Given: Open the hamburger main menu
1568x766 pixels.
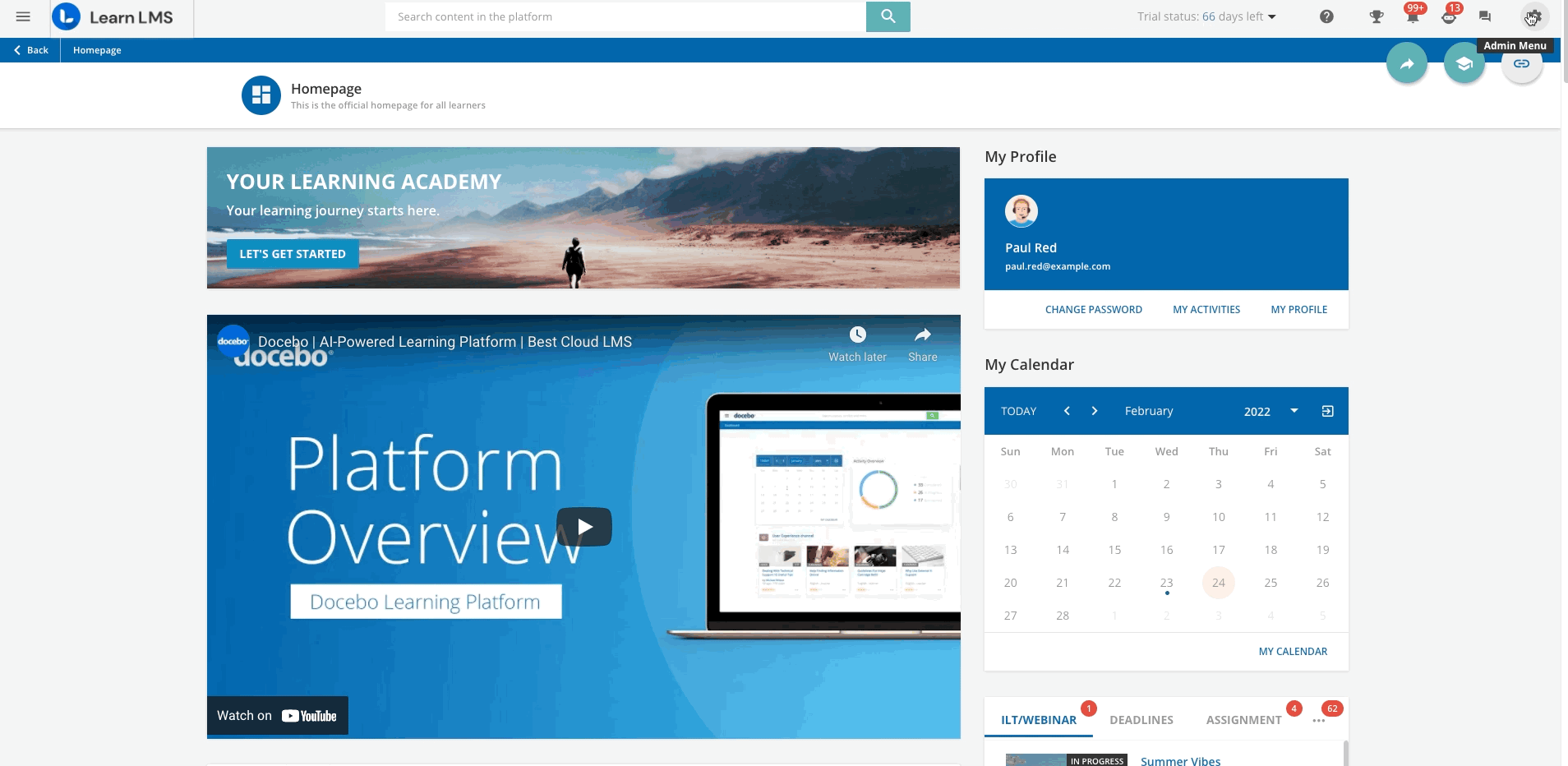Looking at the screenshot, I should pyautogui.click(x=23, y=16).
